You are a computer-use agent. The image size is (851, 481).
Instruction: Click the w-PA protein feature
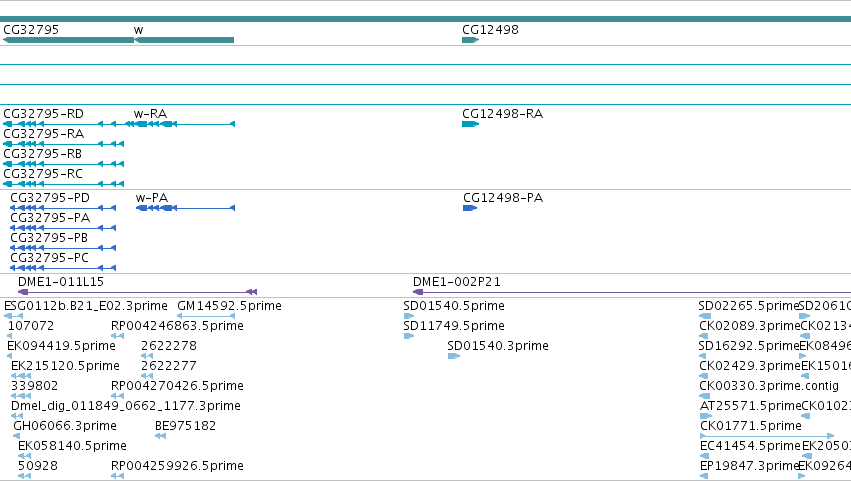click(x=185, y=208)
